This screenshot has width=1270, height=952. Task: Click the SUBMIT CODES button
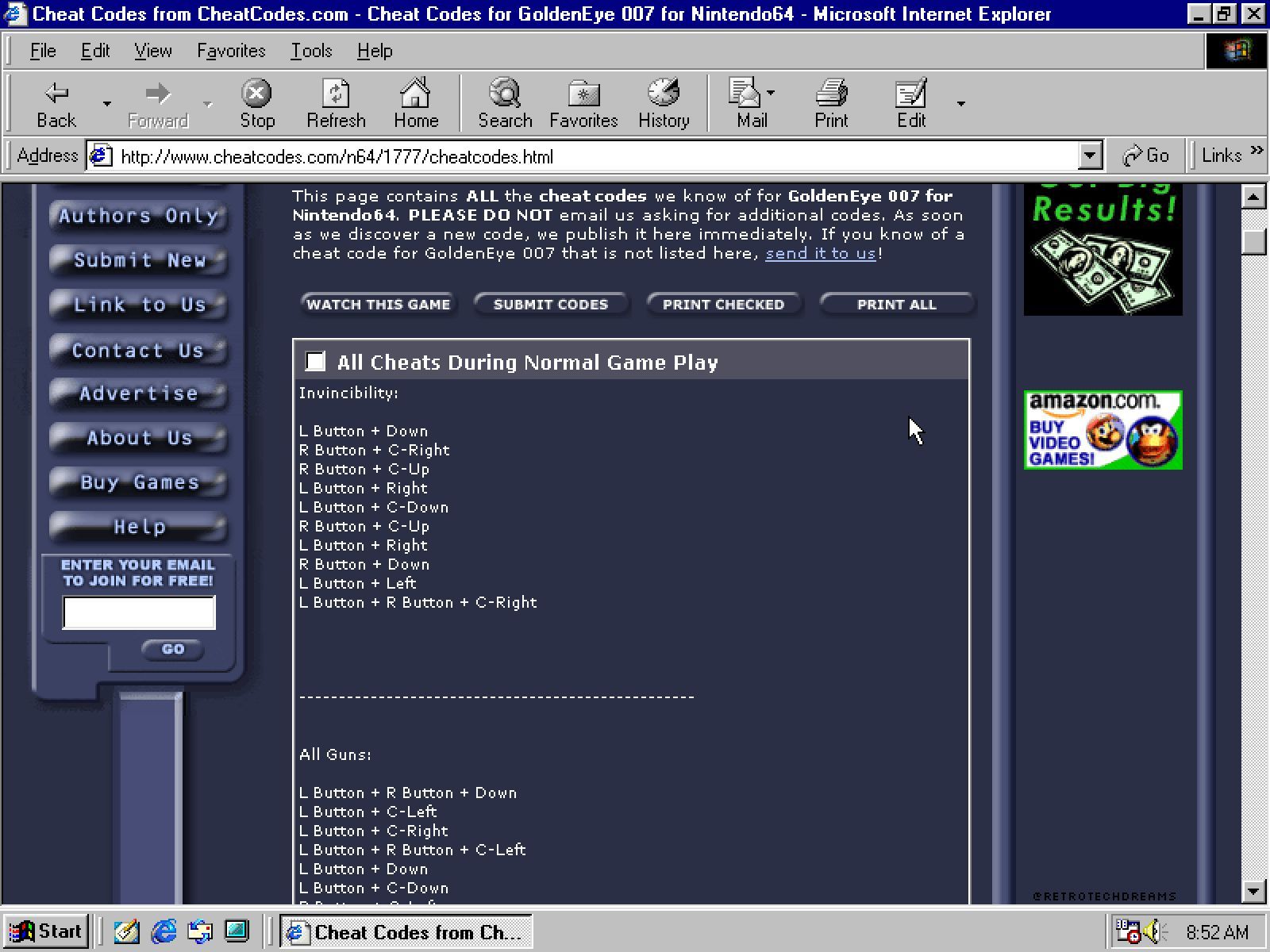tap(551, 305)
